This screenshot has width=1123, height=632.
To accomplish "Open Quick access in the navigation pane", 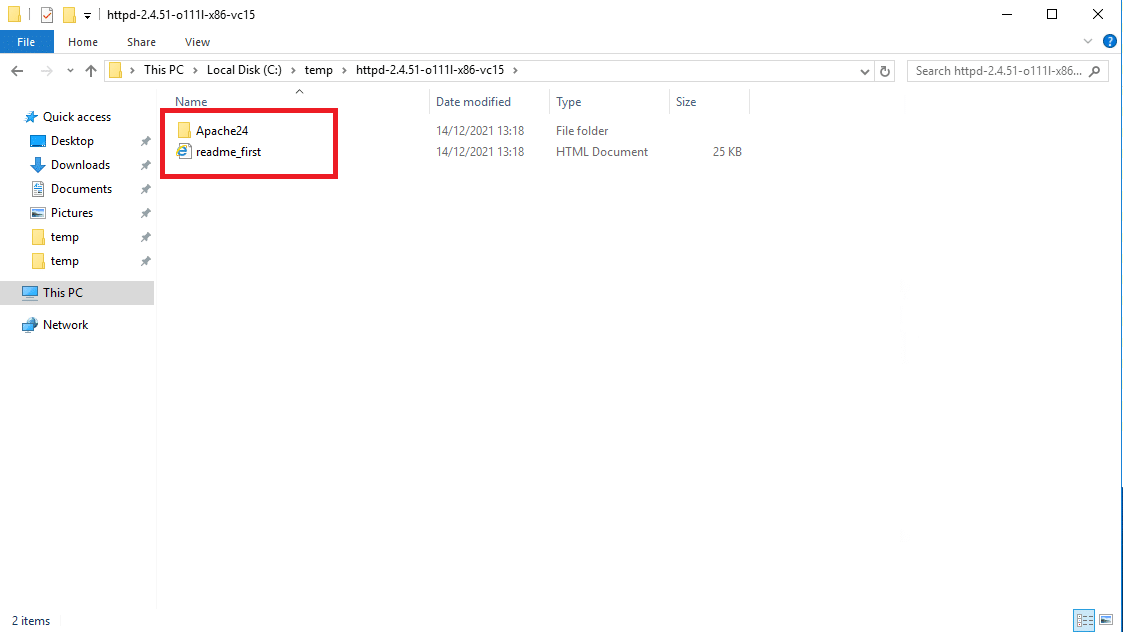I will pos(77,117).
